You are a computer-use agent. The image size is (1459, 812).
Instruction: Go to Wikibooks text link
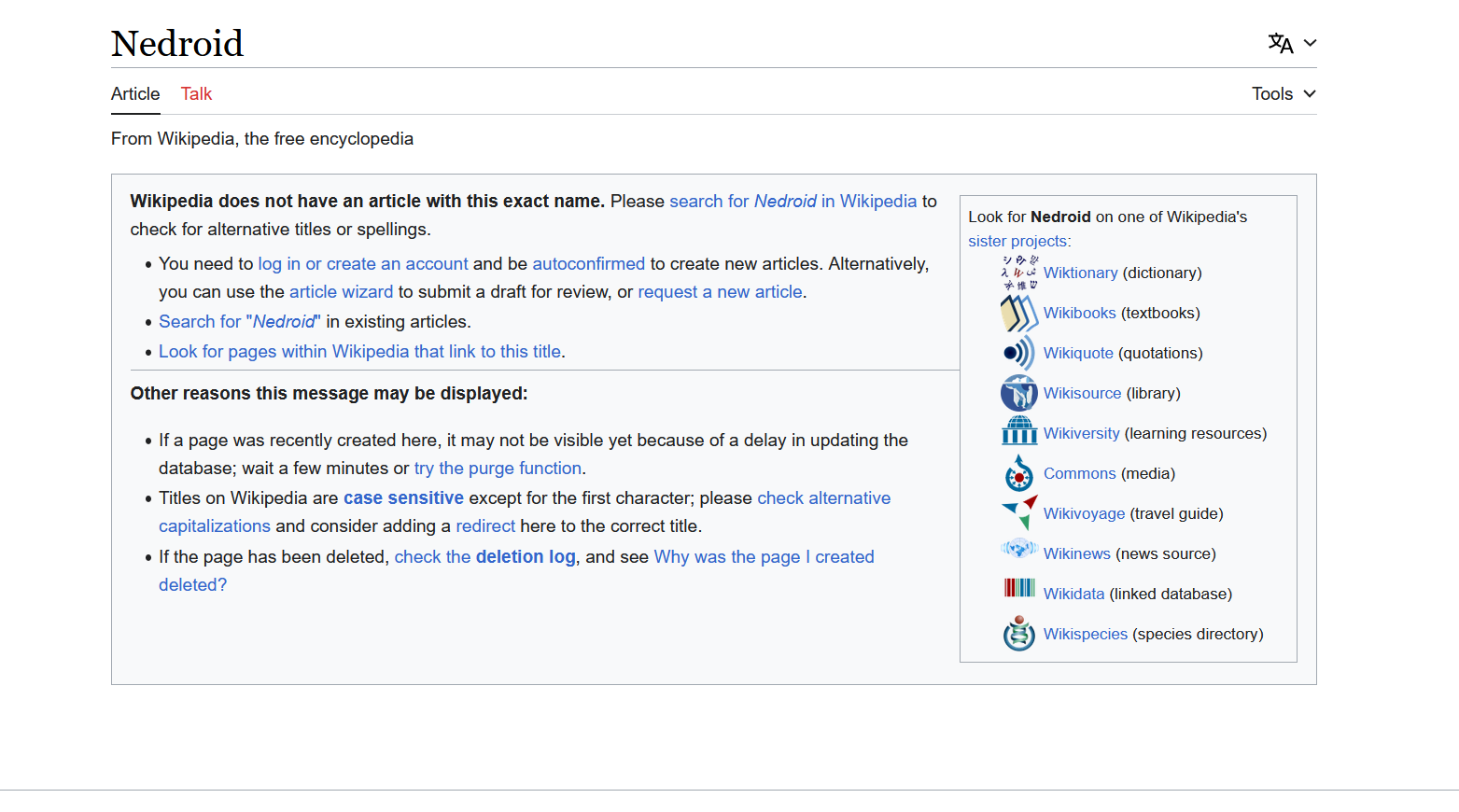coord(1079,313)
